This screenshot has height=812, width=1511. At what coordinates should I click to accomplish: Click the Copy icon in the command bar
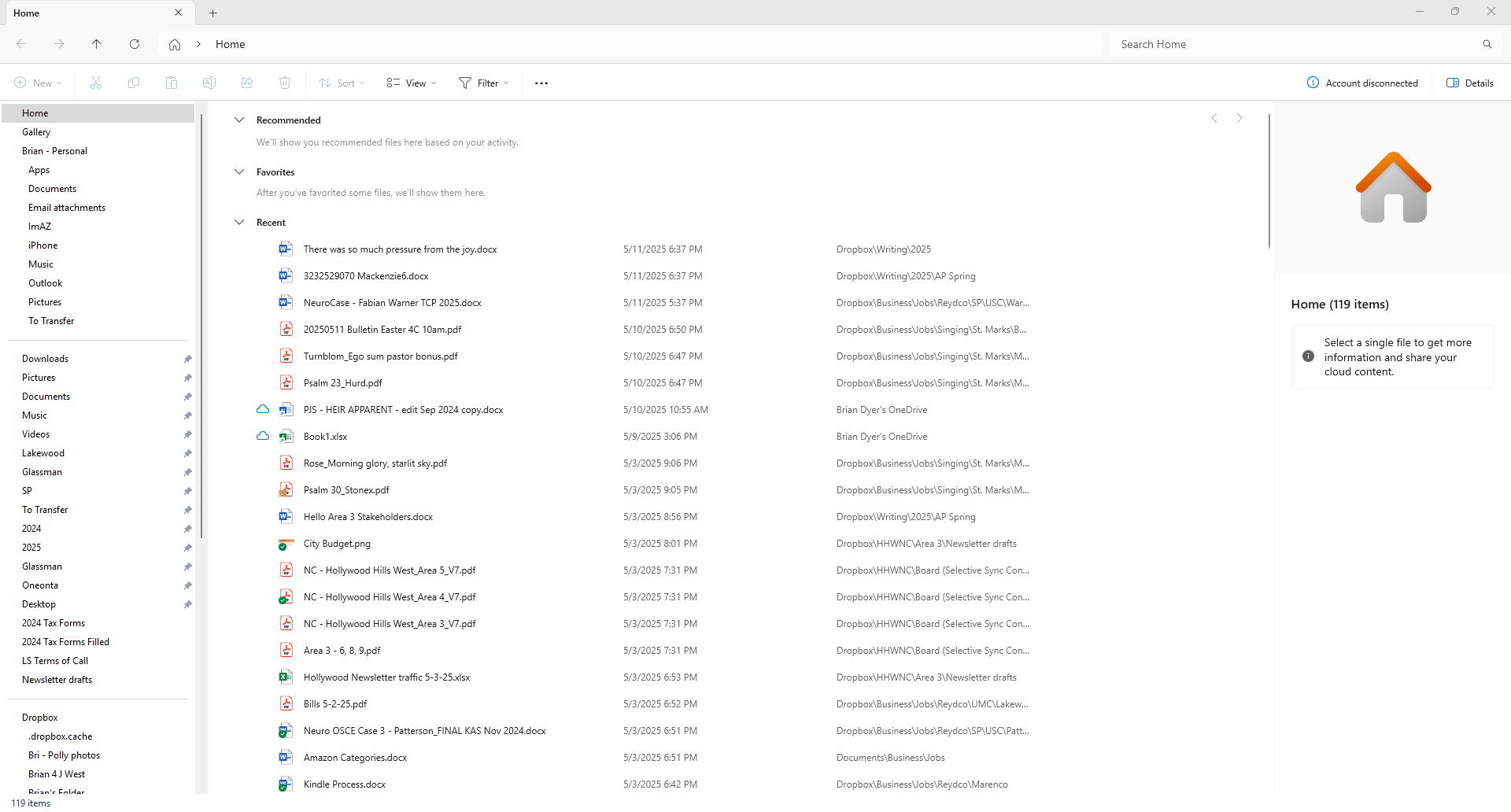tap(134, 83)
